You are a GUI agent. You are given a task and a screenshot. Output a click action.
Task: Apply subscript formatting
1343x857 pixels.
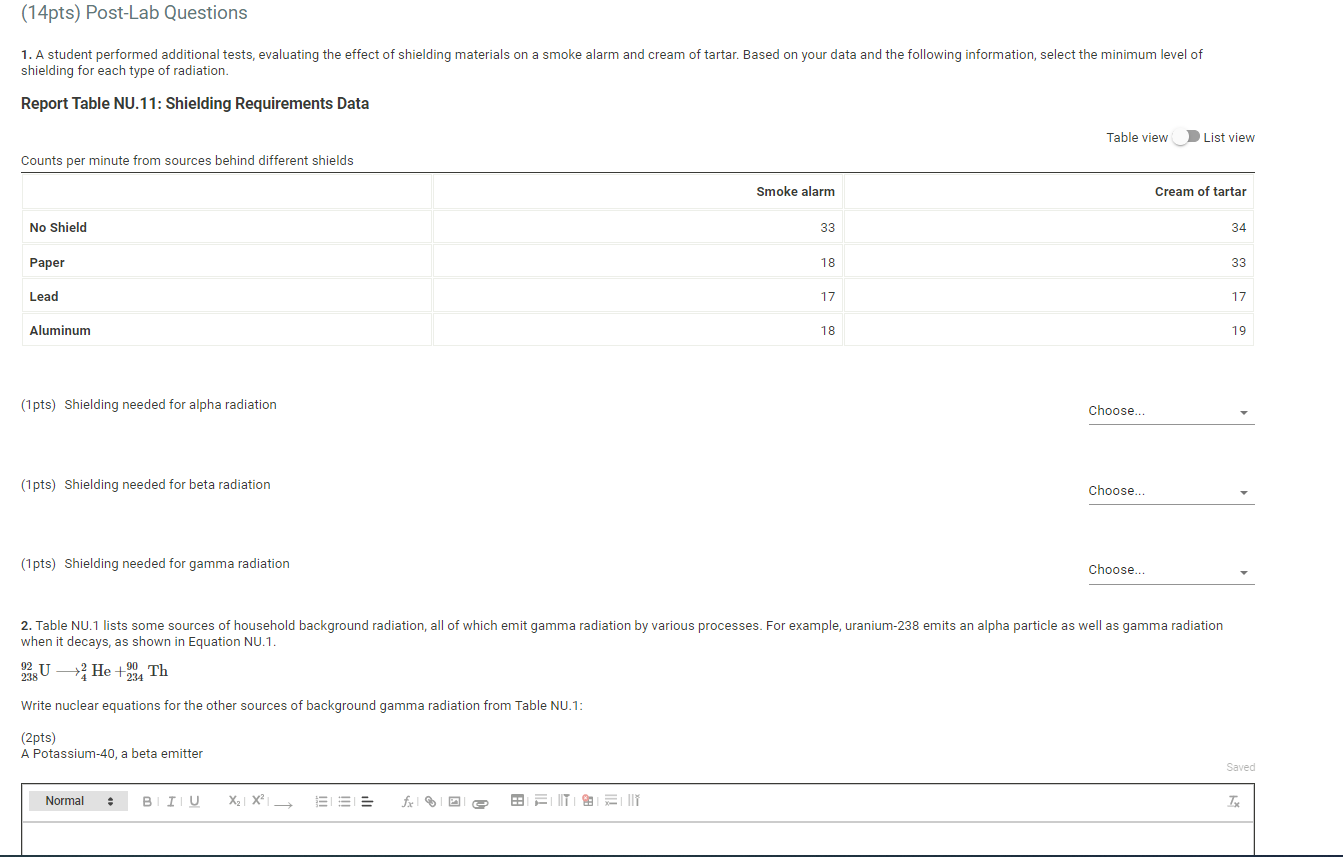coord(234,800)
